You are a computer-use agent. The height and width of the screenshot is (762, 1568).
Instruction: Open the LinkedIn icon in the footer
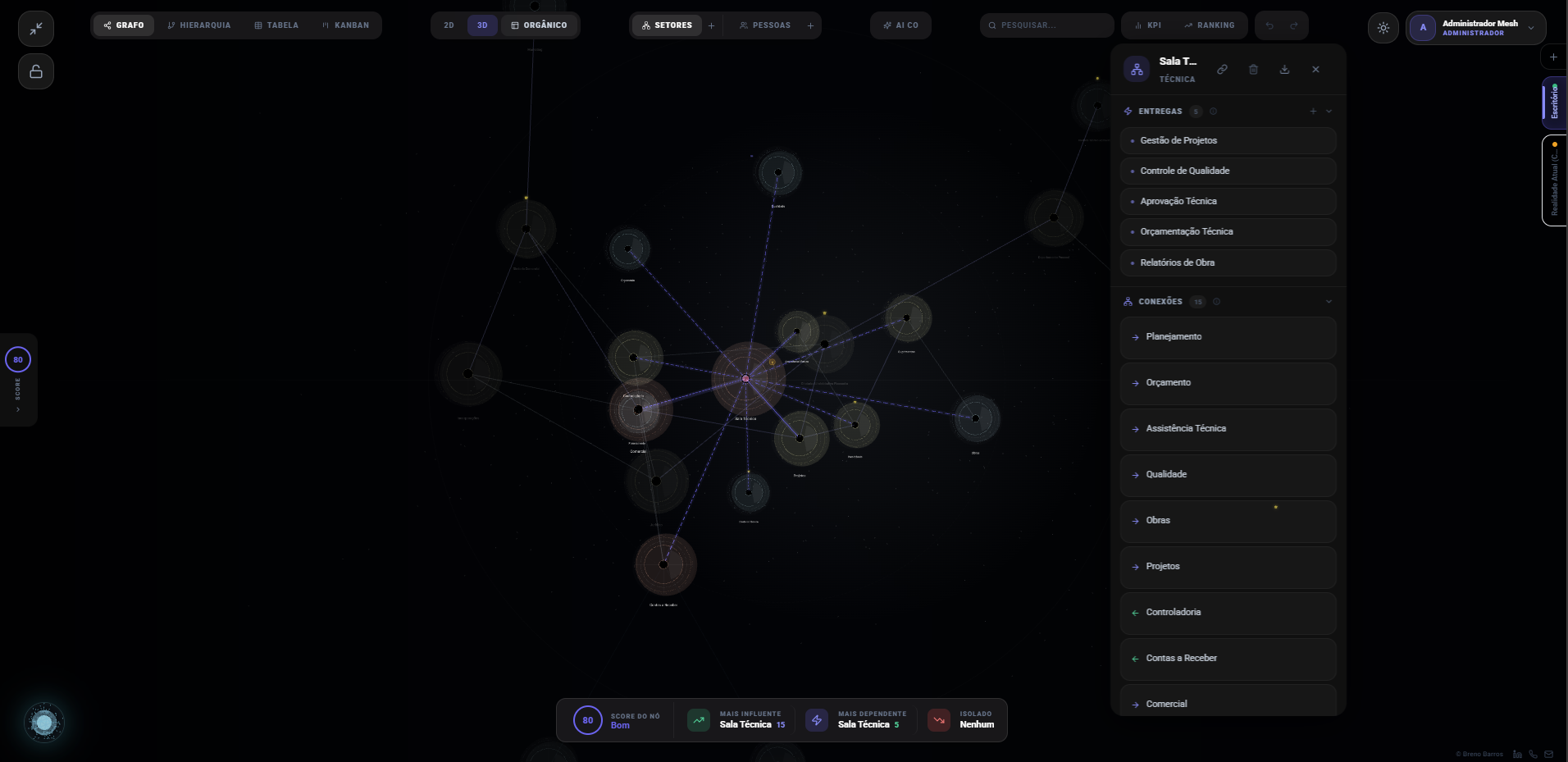1517,754
